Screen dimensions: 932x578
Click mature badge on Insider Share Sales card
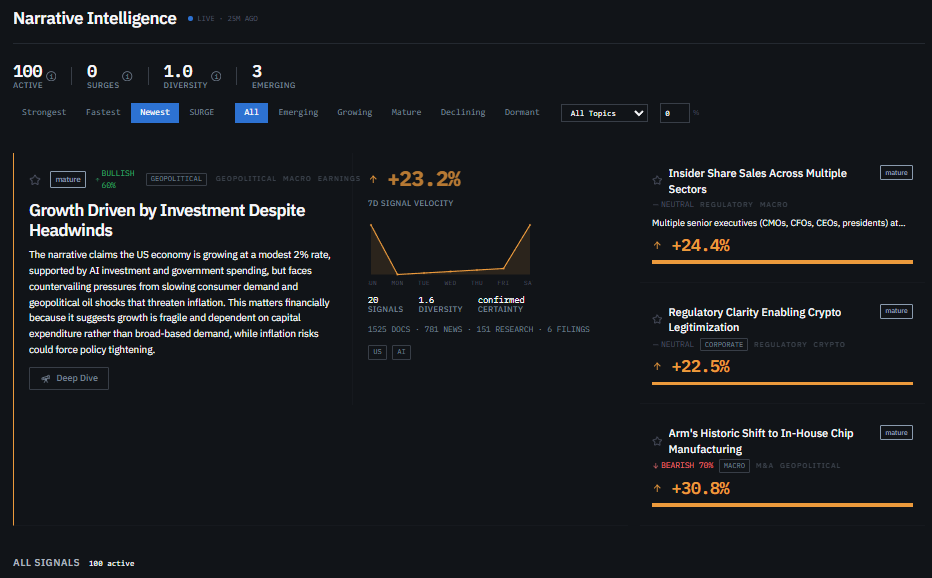click(x=896, y=173)
